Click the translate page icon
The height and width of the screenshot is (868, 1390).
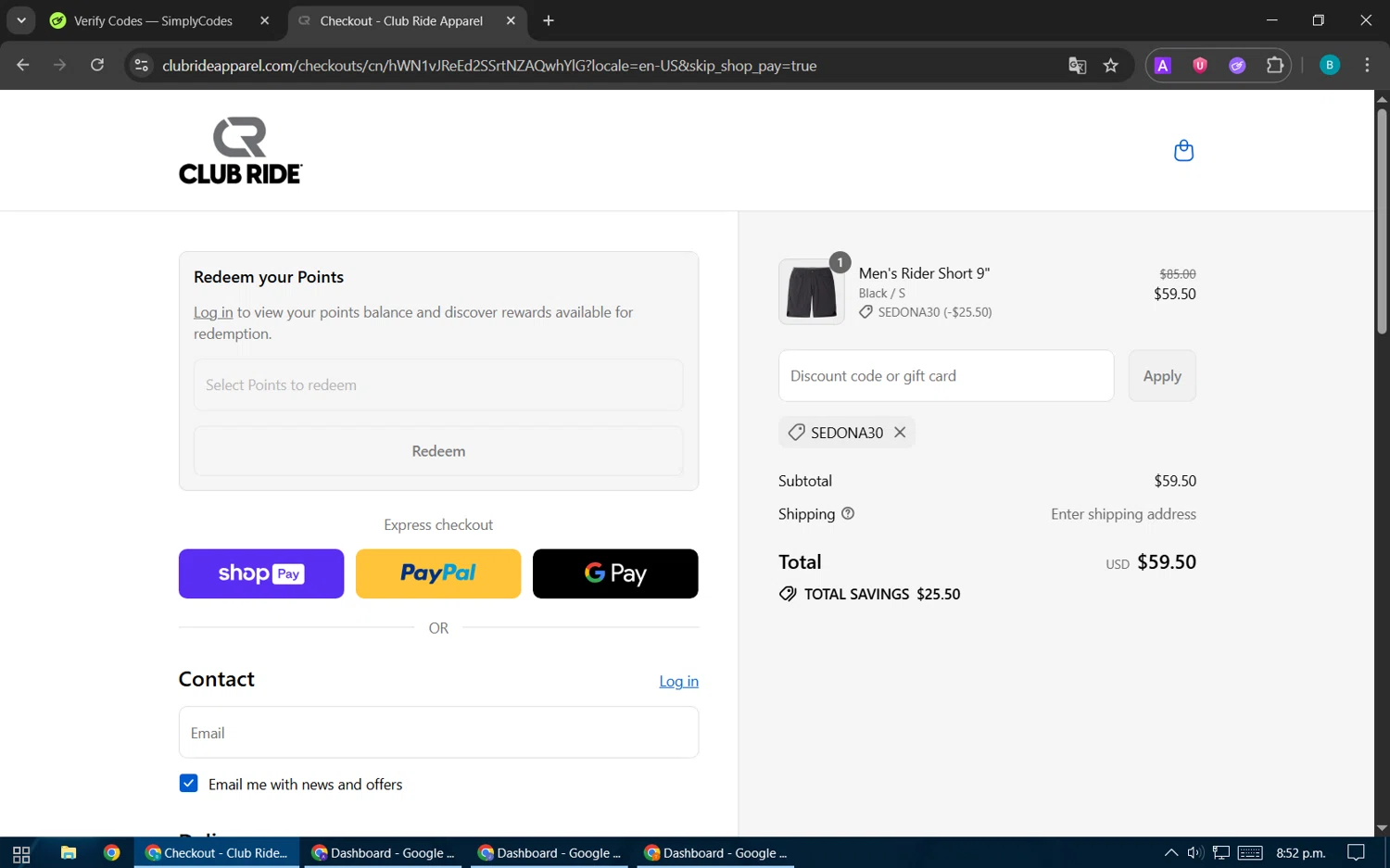1077,65
